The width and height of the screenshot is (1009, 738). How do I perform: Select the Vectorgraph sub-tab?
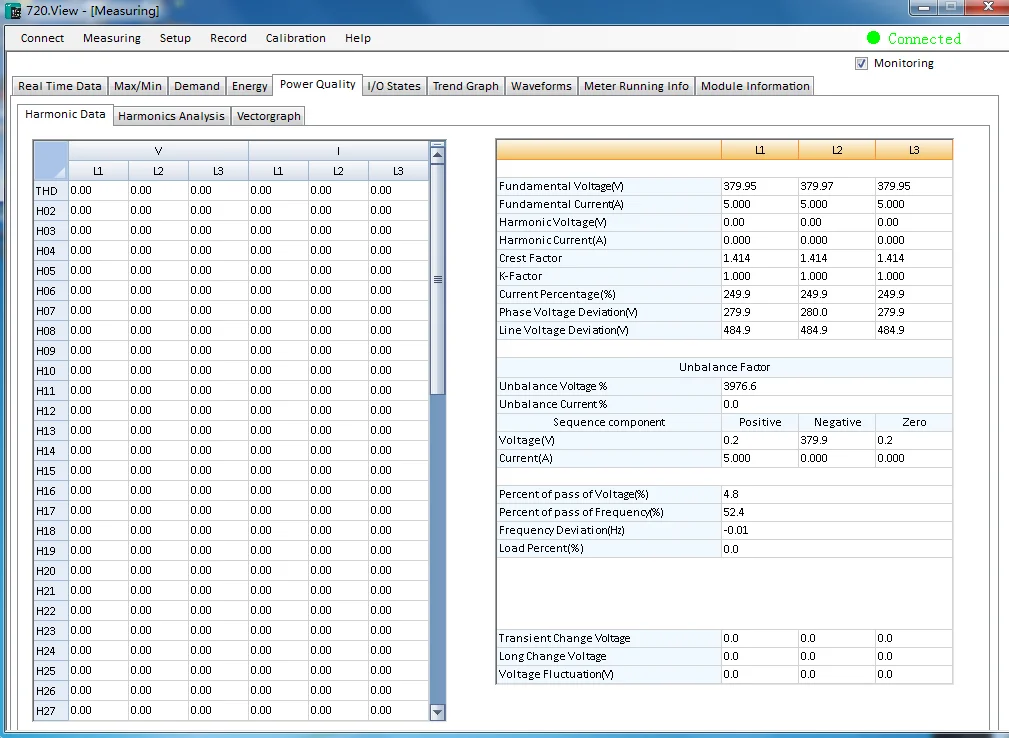(269, 116)
